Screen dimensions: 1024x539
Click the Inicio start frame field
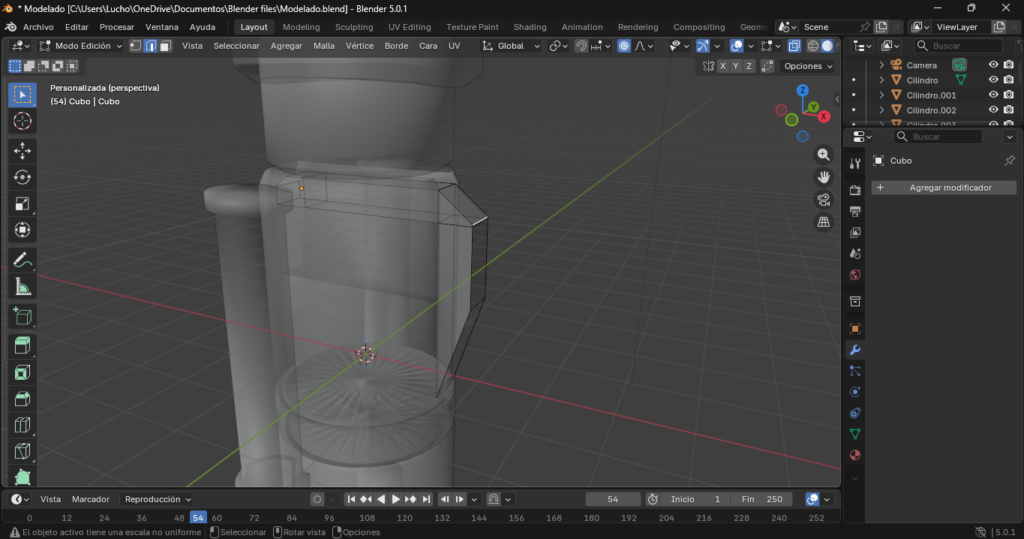(695, 499)
